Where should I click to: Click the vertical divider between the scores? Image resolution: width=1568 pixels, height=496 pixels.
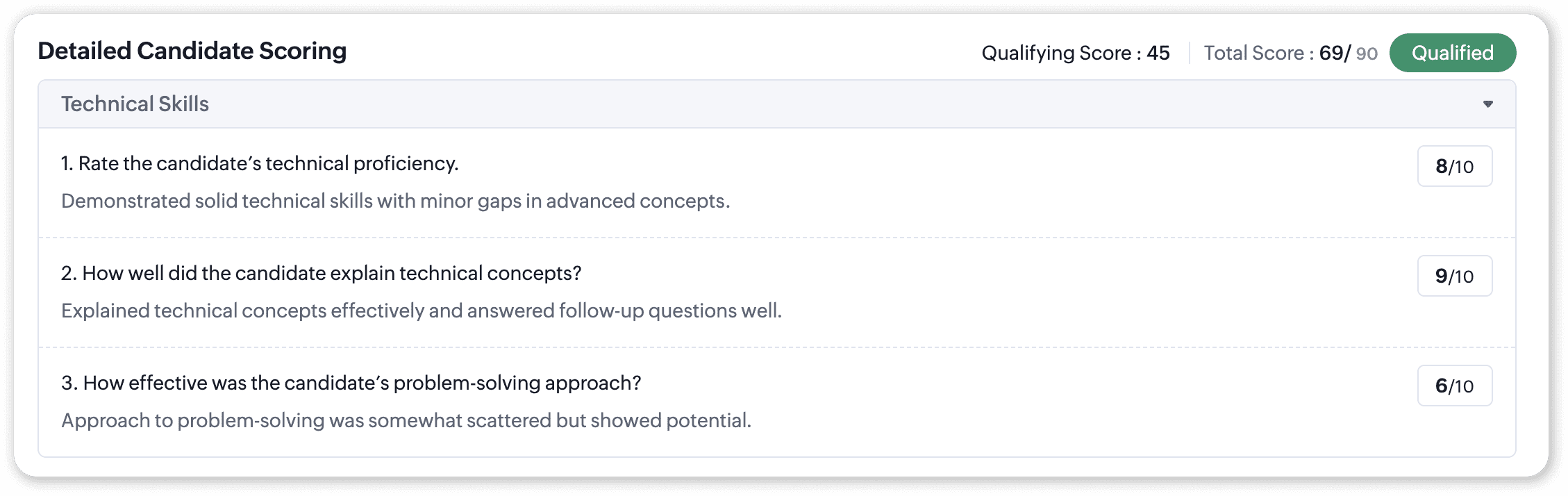(1190, 53)
